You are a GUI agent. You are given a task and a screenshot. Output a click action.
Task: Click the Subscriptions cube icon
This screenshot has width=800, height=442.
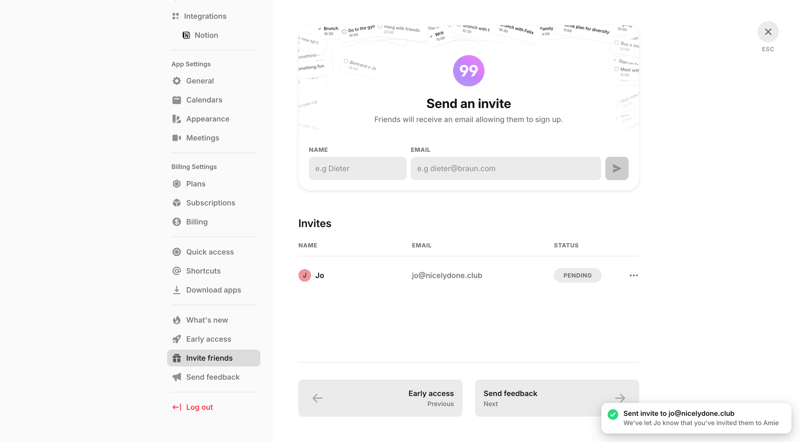177,203
